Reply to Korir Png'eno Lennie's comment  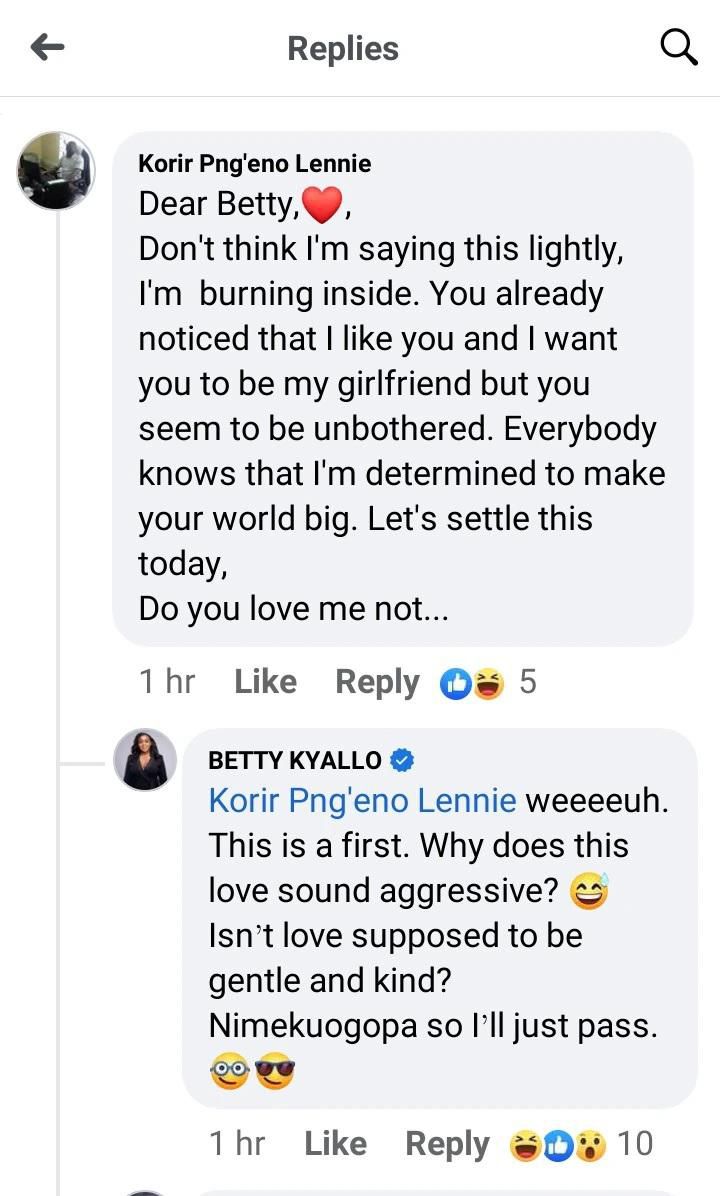pyautogui.click(x=377, y=682)
